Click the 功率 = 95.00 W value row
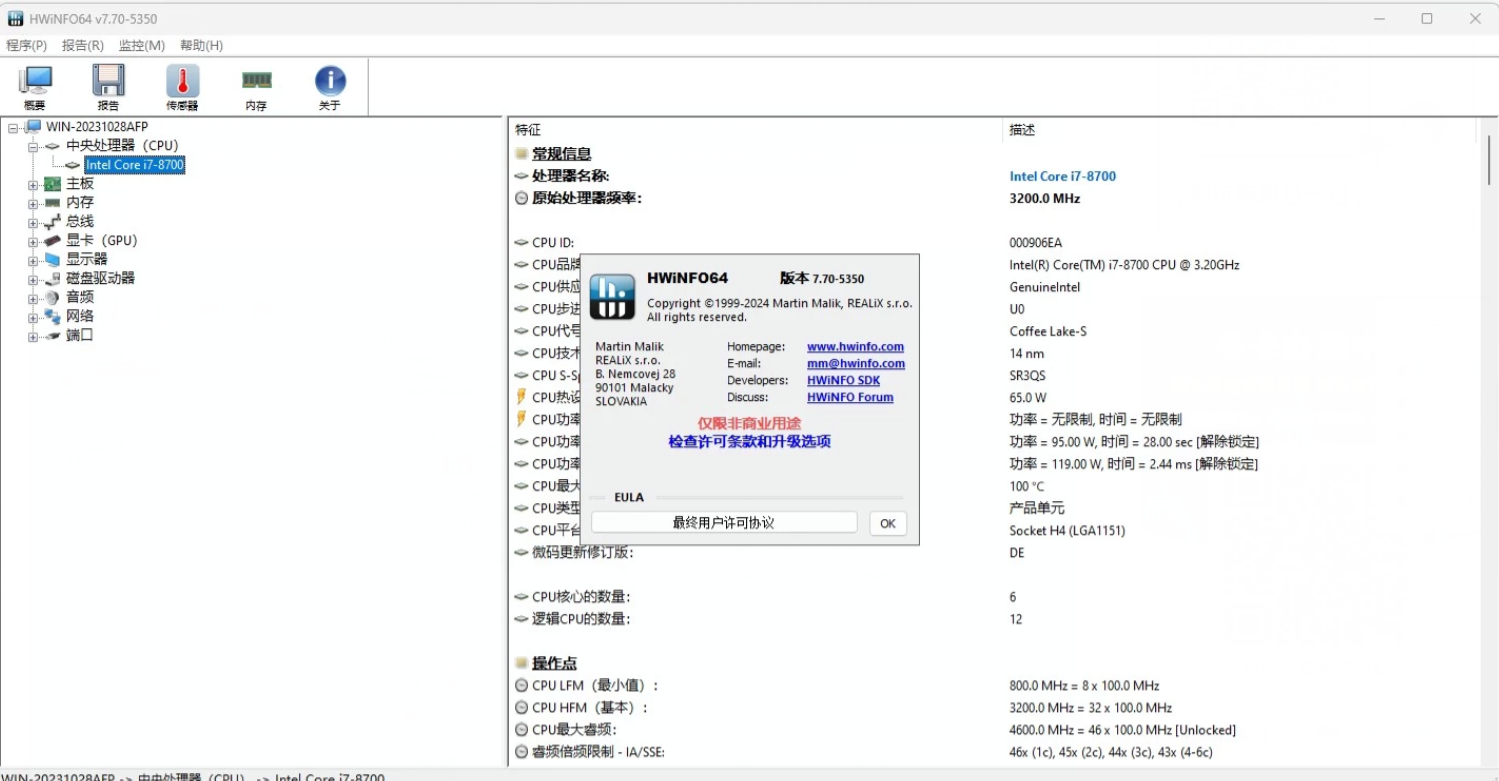1499x781 pixels. 1133,442
